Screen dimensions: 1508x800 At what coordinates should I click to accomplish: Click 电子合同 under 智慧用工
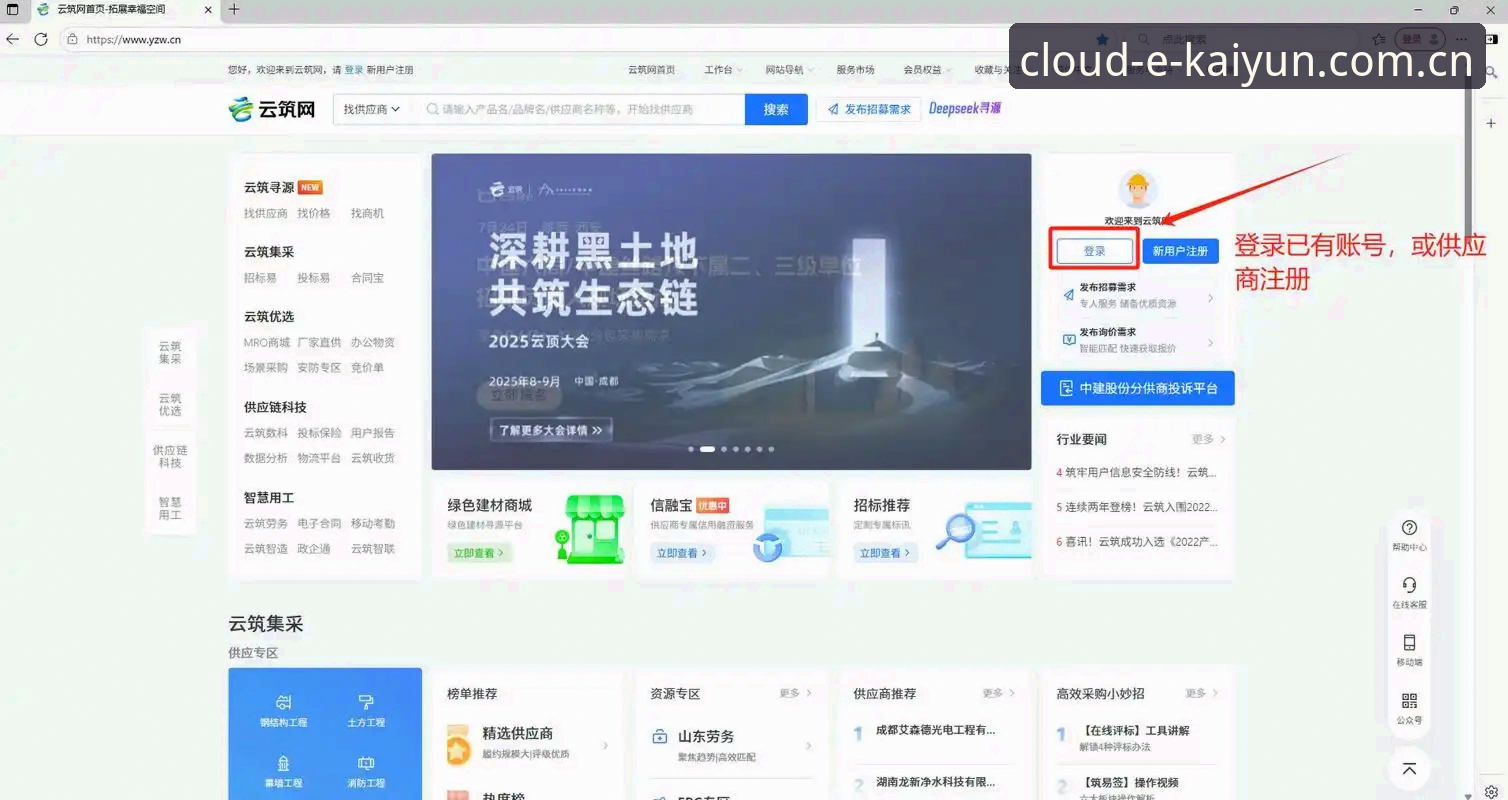point(319,523)
